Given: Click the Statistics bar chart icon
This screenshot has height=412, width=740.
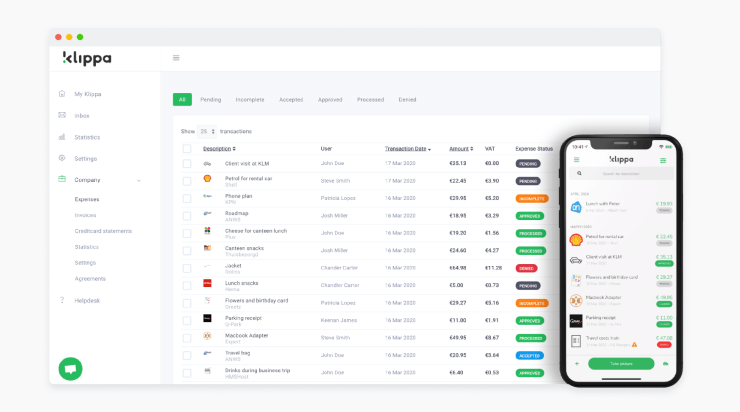Looking at the screenshot, I should coord(62,137).
